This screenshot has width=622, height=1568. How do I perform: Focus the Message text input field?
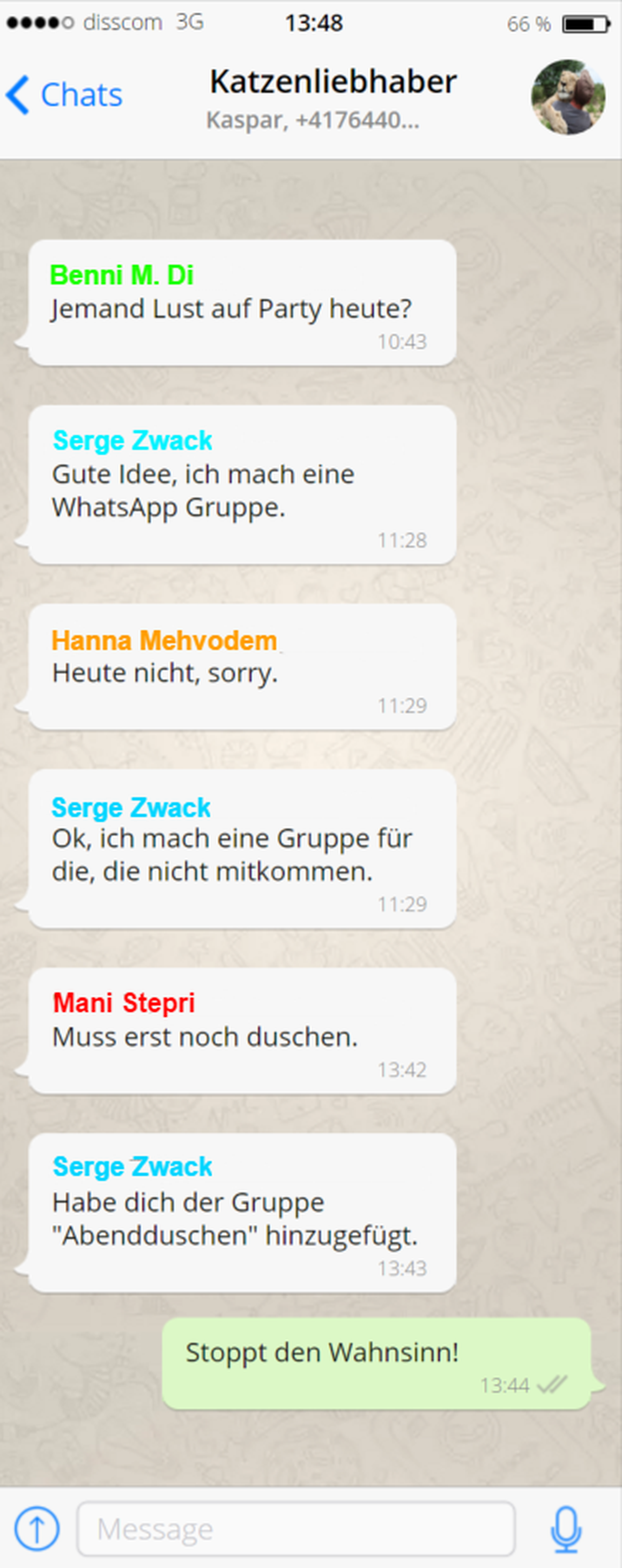coord(296,1528)
